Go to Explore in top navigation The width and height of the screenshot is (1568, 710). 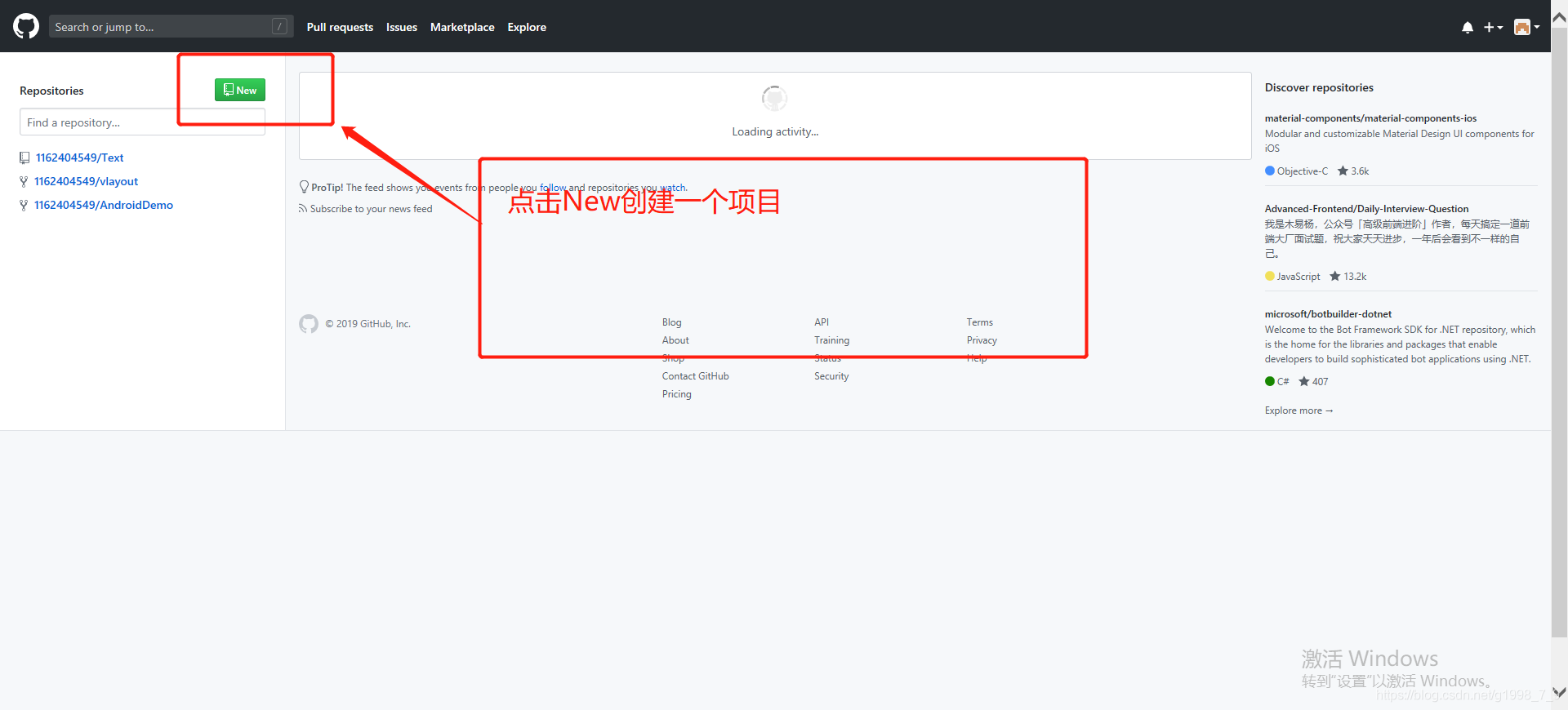tap(527, 27)
